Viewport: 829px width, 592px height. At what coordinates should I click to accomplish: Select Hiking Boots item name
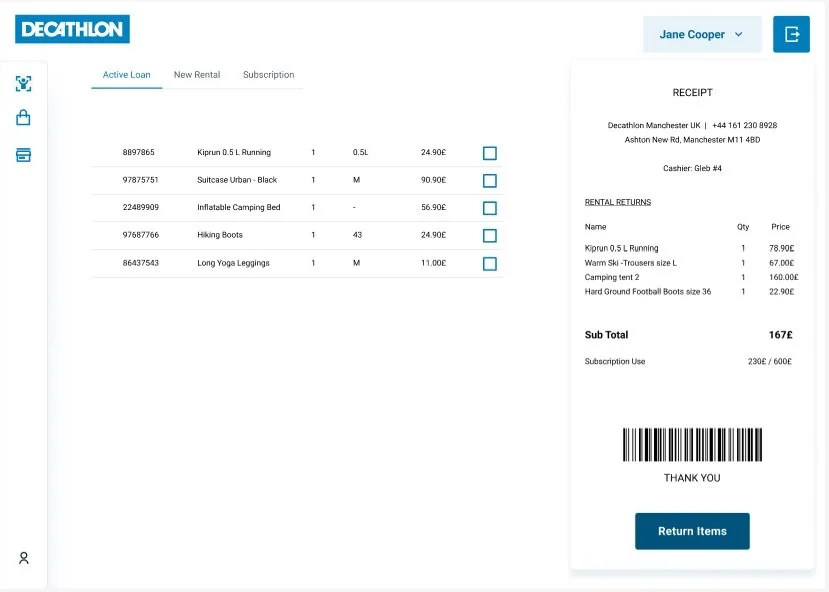[x=220, y=235]
